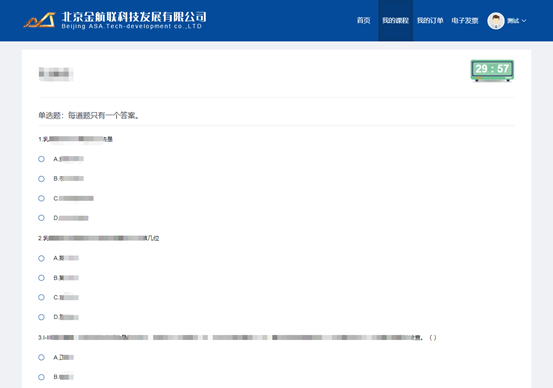Click the 单选题 section instruction text
This screenshot has height=388, width=553.
point(89,115)
